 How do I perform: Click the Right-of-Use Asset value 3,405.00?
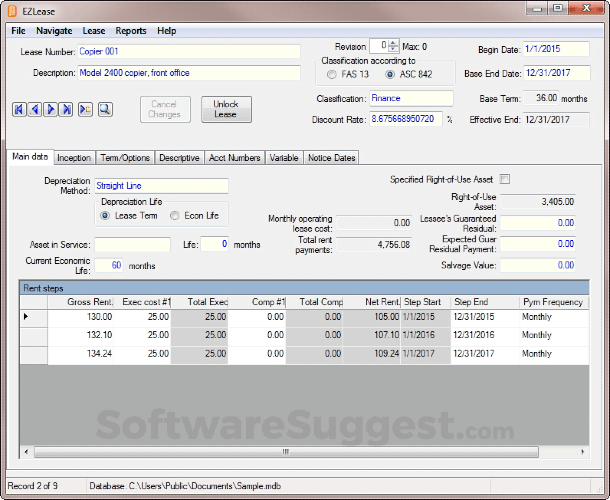point(538,202)
